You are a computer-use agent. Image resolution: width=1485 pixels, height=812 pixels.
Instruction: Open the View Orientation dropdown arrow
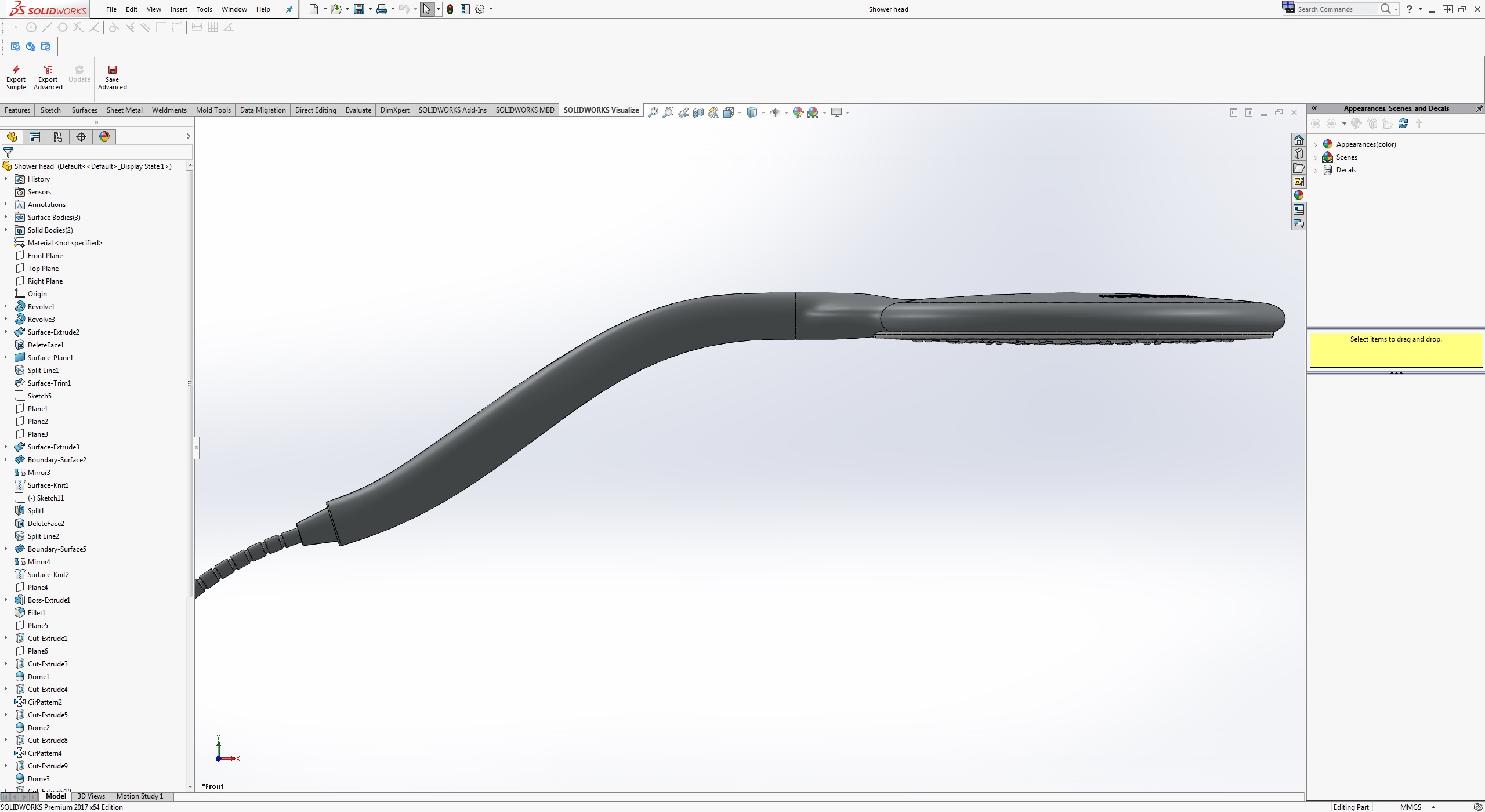click(x=740, y=113)
